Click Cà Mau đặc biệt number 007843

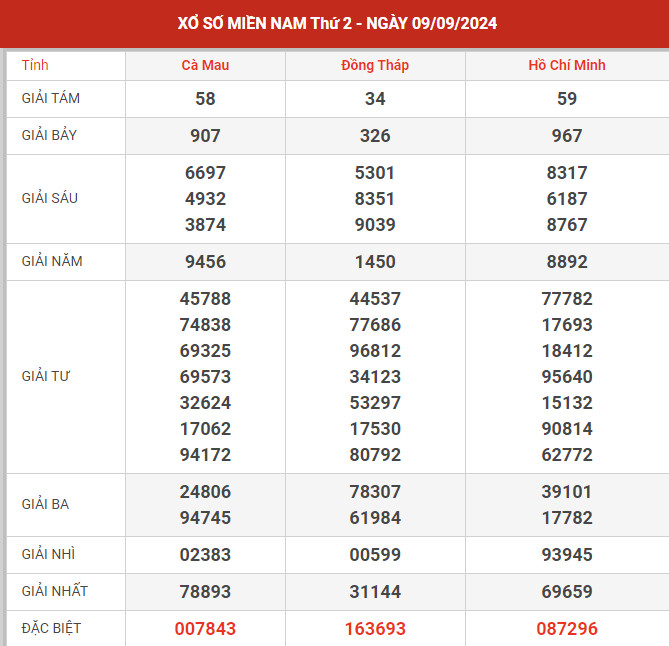(205, 629)
